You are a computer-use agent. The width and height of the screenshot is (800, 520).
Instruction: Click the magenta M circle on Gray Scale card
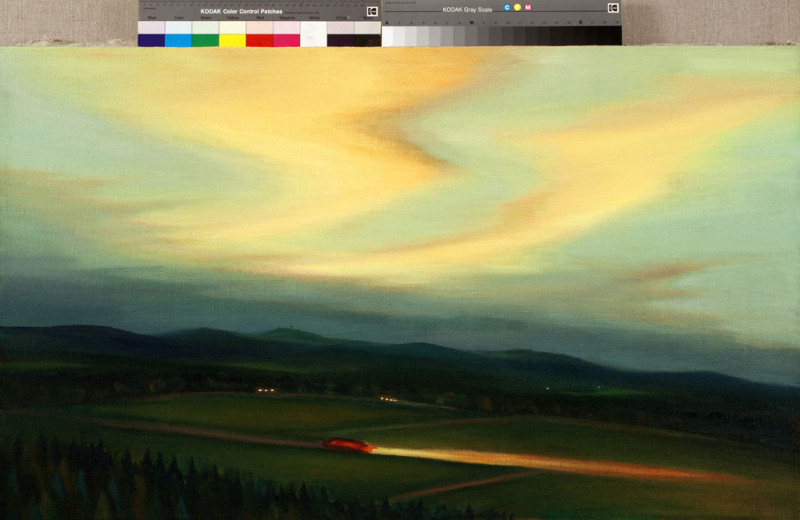(528, 7)
